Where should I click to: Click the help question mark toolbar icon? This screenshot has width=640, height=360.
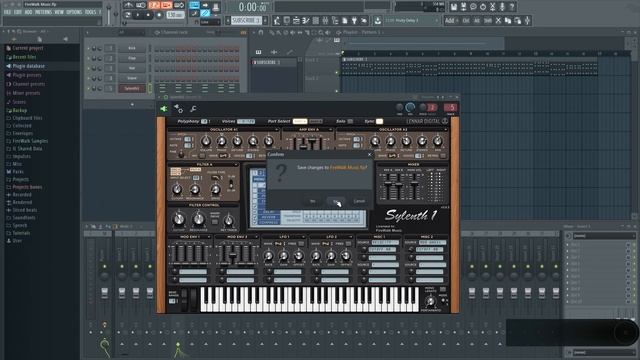pyautogui.click(x=512, y=7)
